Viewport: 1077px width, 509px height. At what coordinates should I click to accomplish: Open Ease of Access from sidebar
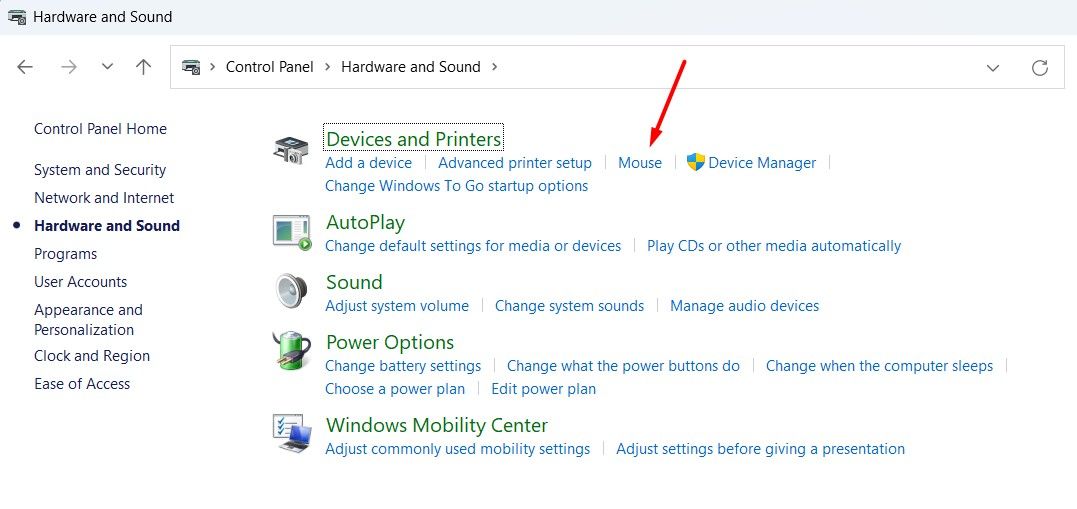click(x=82, y=384)
